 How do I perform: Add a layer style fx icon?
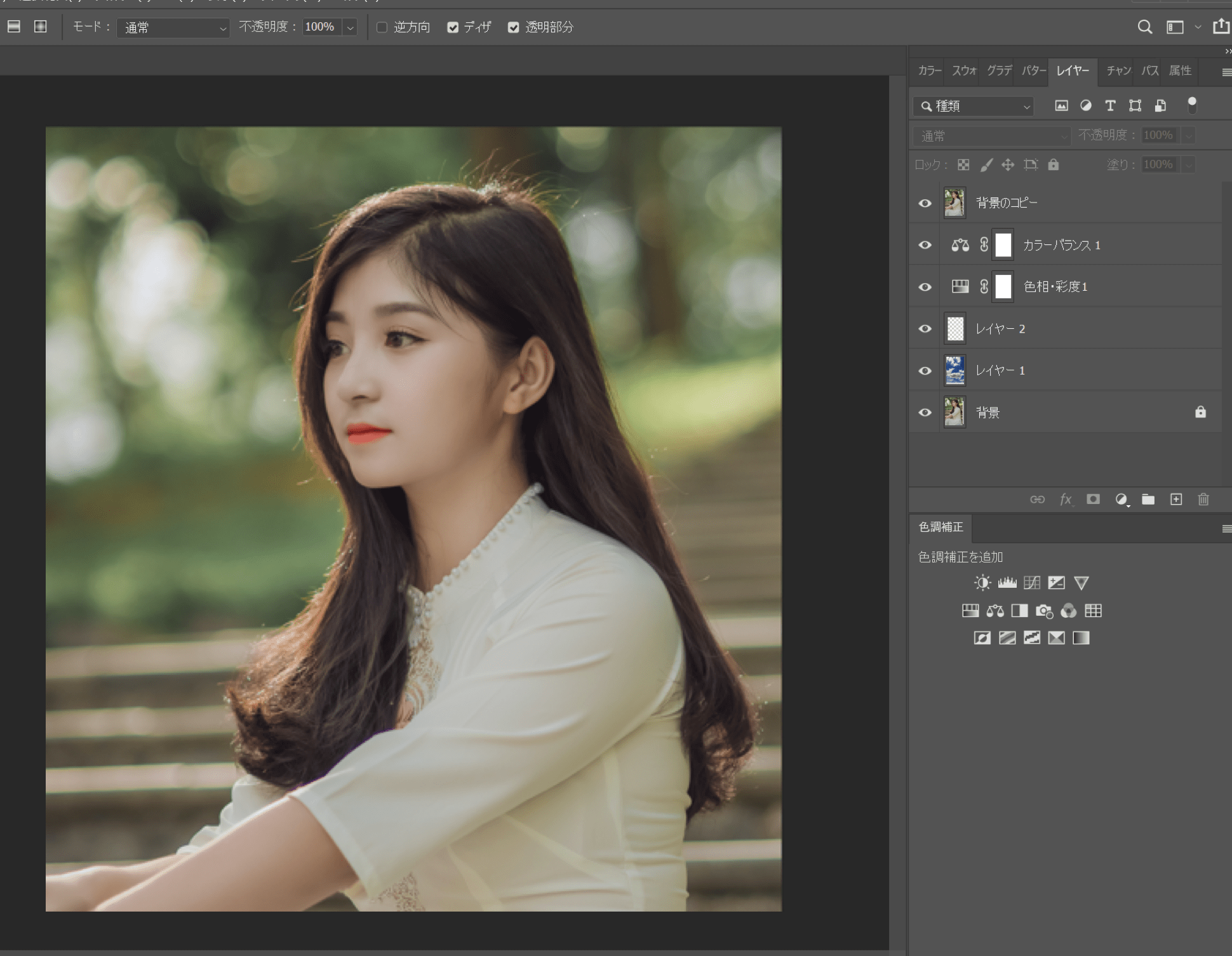point(1066,500)
